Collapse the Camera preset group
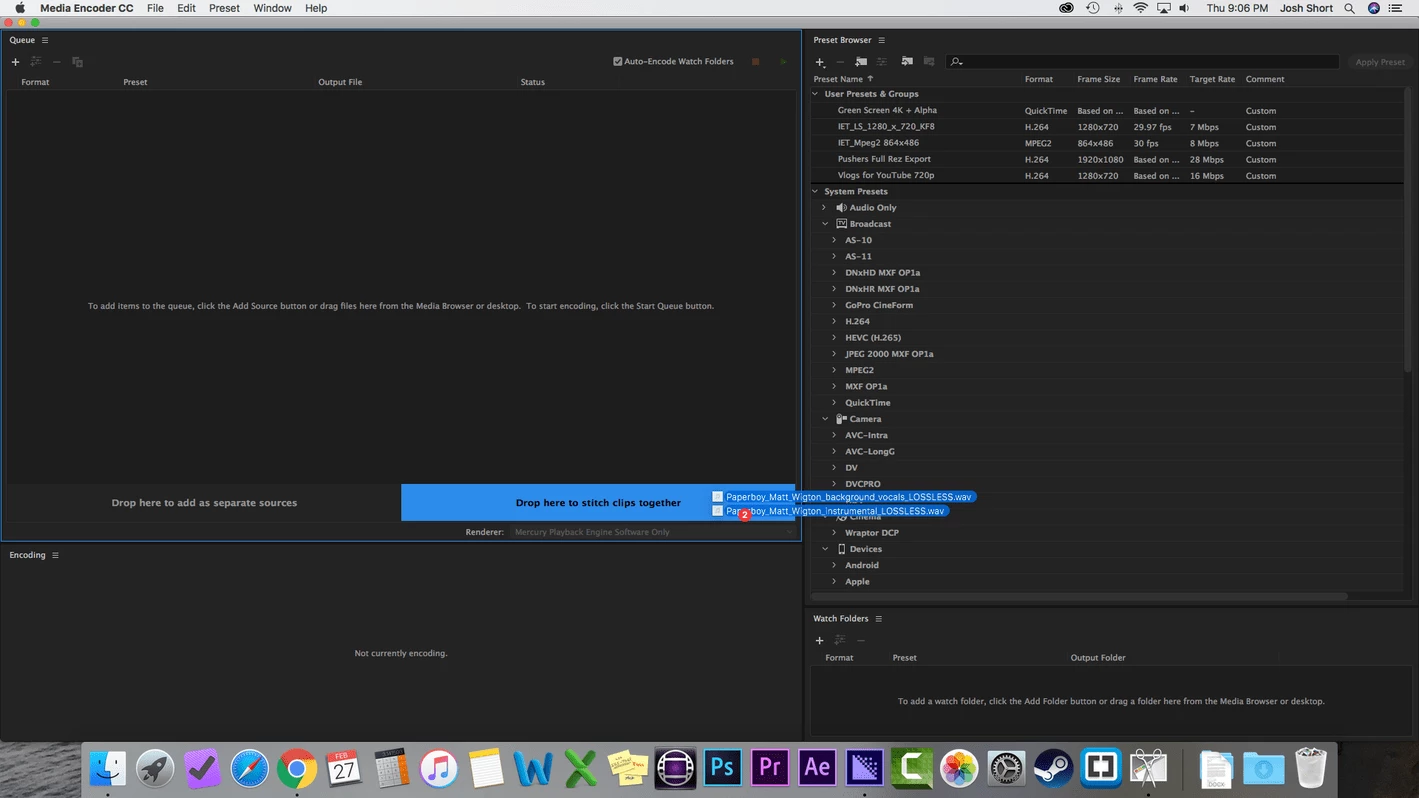1419x798 pixels. (825, 419)
